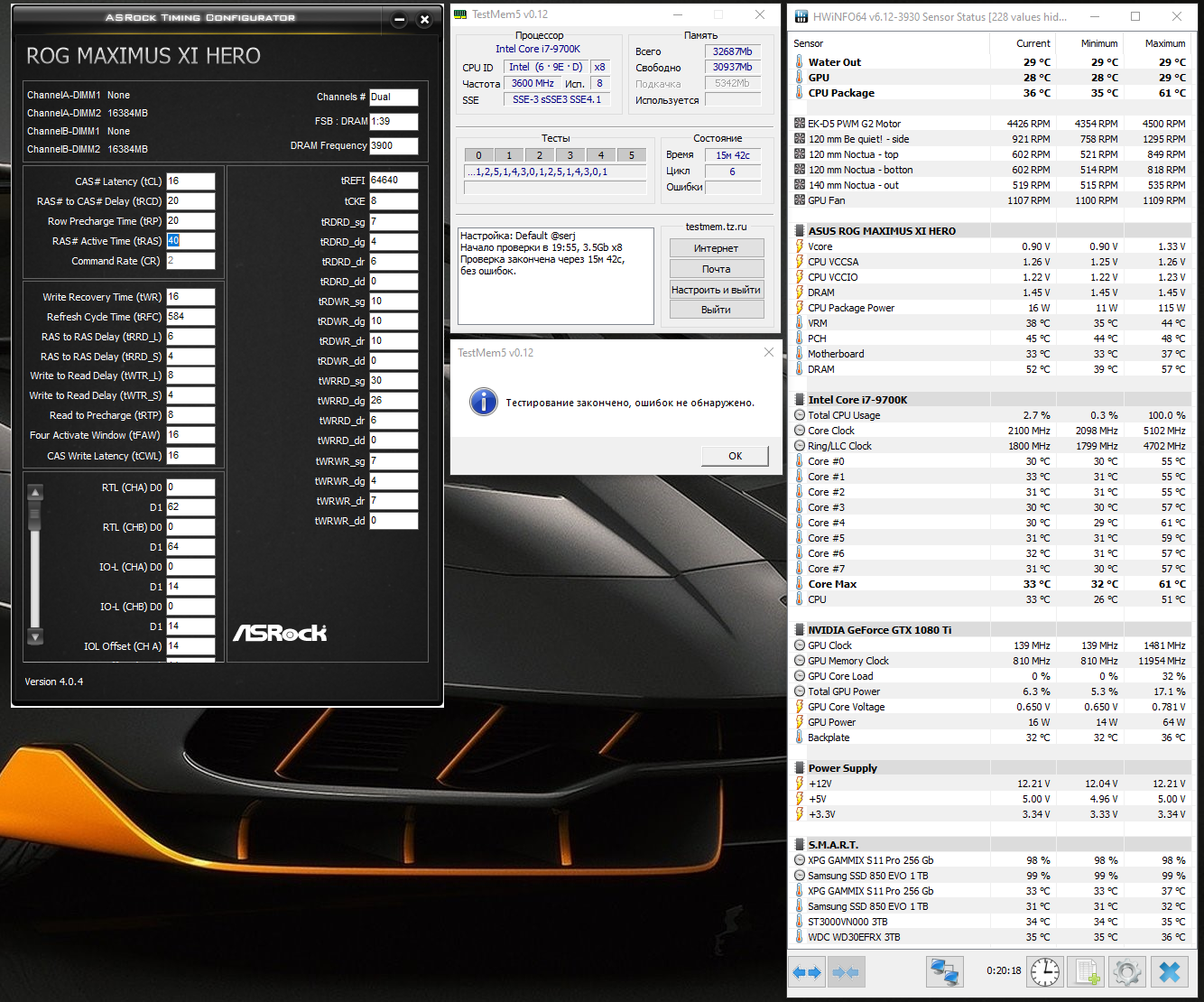1204x1002 pixels.
Task: Click the Интернет button in TestMem5
Action: click(717, 248)
